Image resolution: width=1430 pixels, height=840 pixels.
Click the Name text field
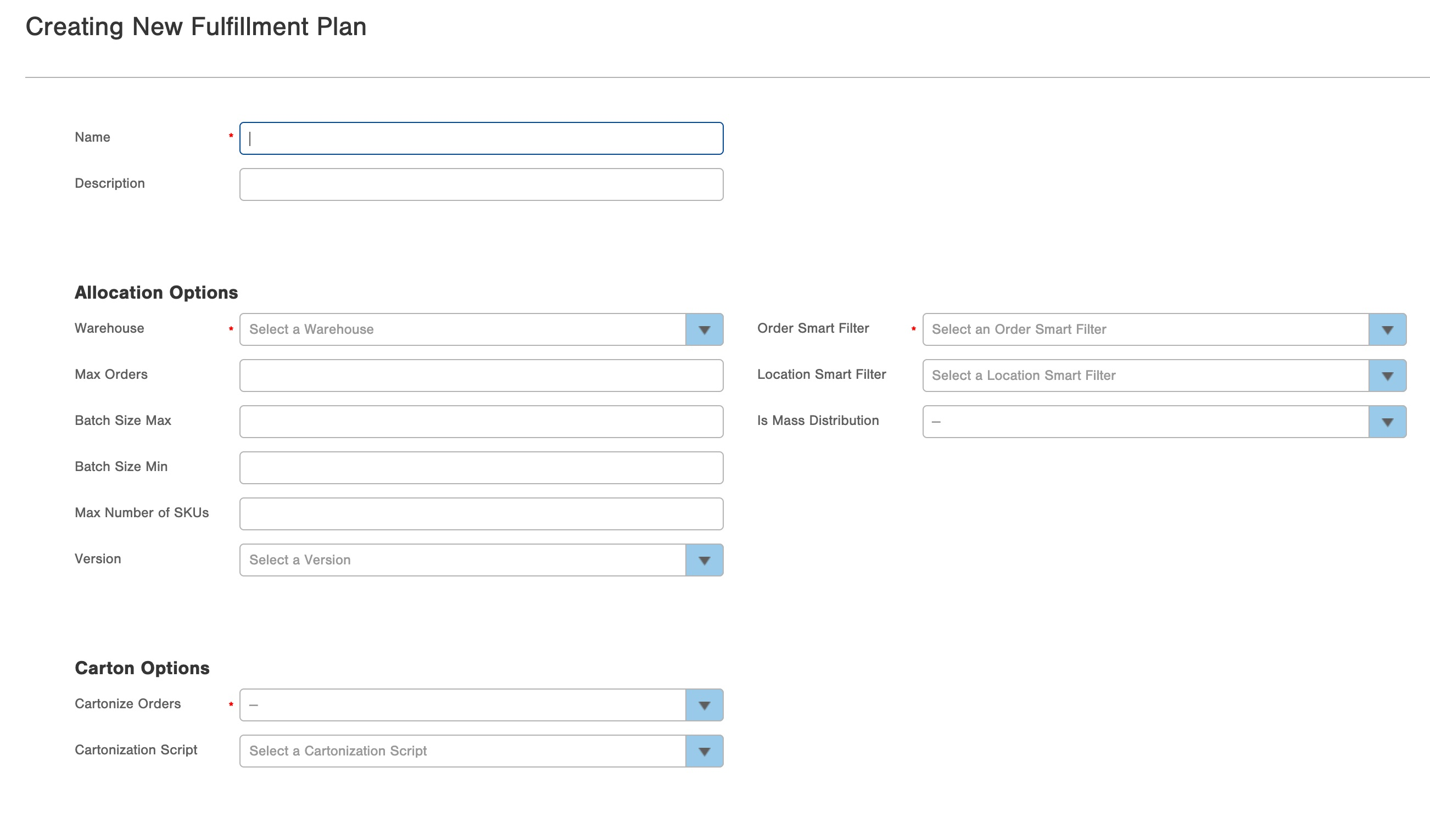click(x=481, y=138)
